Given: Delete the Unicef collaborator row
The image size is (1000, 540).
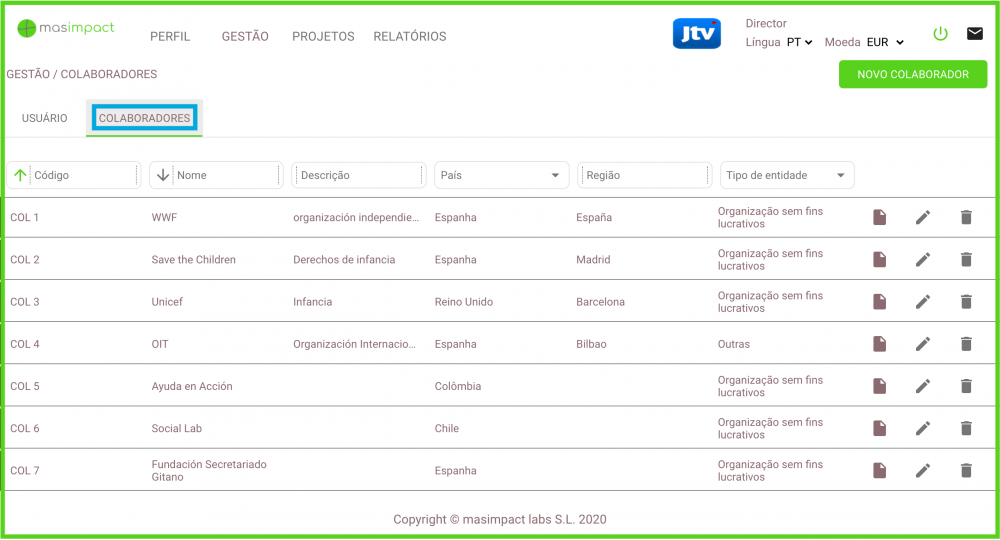Looking at the screenshot, I should pyautogui.click(x=966, y=302).
